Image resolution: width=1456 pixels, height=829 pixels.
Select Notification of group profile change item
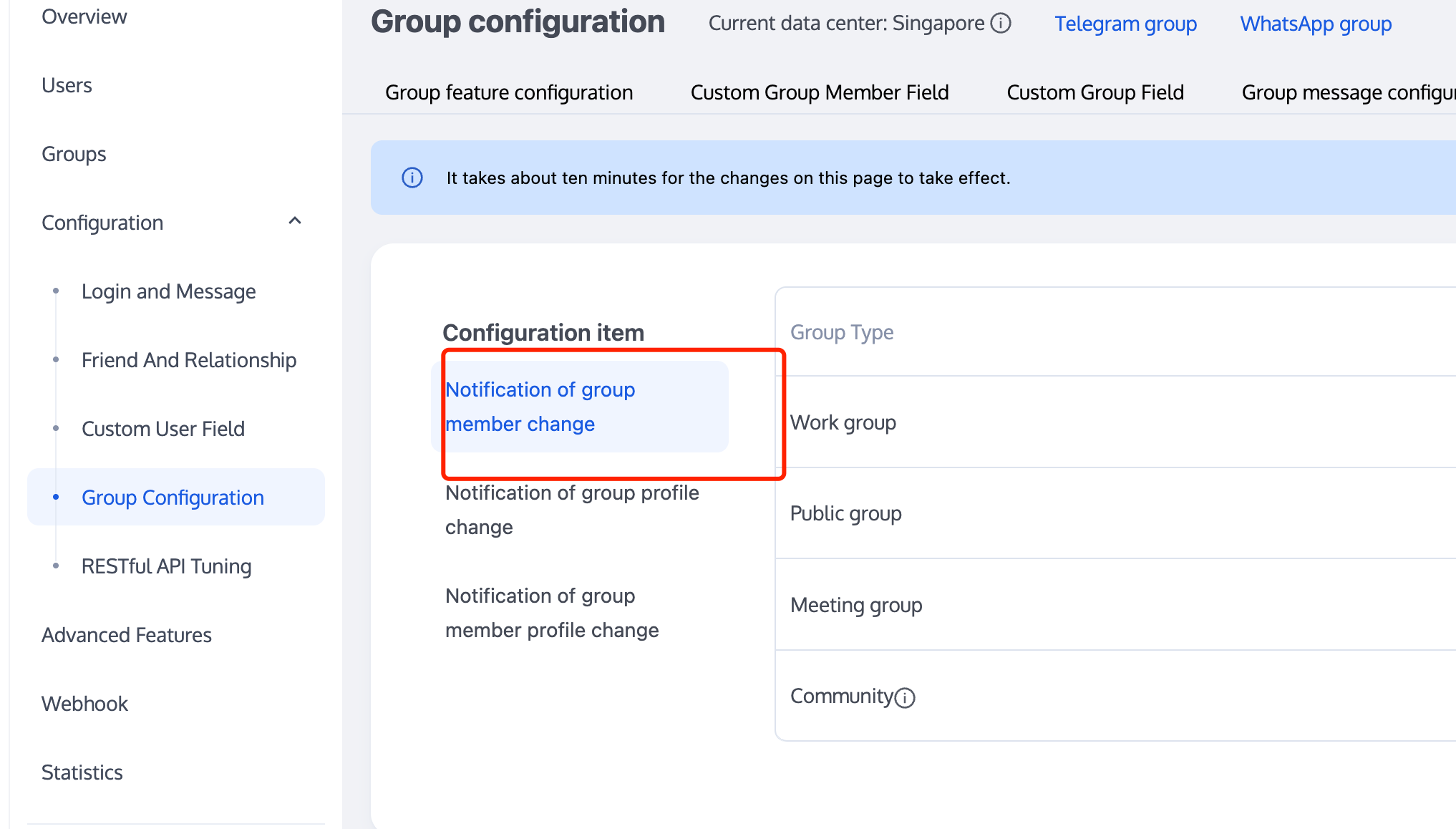coord(572,510)
